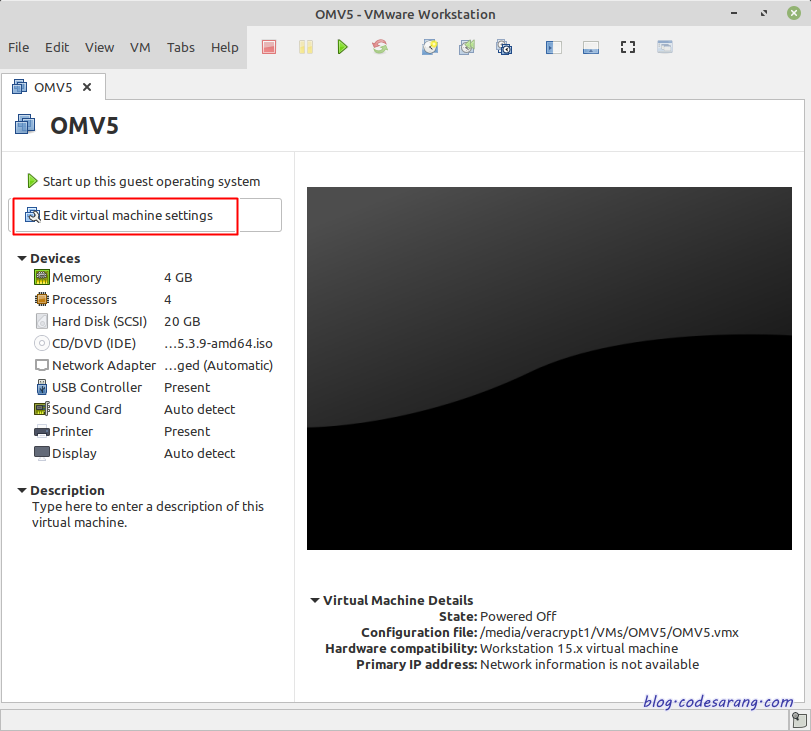This screenshot has width=811, height=731.
Task: Minimize the VMware Workstation window
Action: pyautogui.click(x=734, y=13)
